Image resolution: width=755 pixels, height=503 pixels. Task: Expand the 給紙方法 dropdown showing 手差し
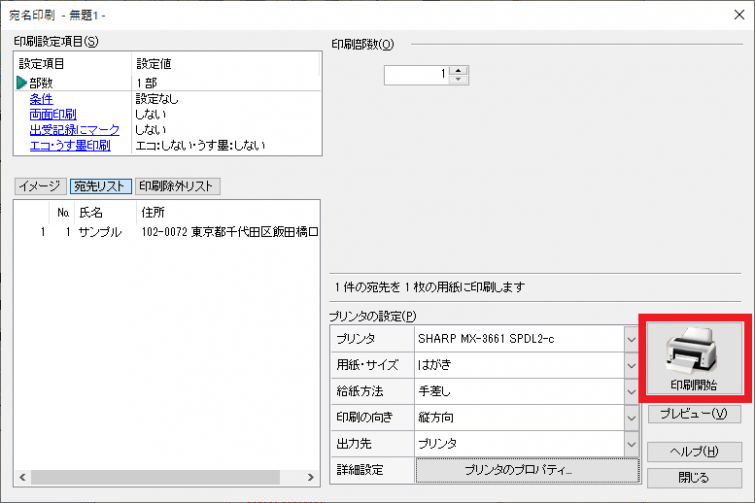click(631, 391)
